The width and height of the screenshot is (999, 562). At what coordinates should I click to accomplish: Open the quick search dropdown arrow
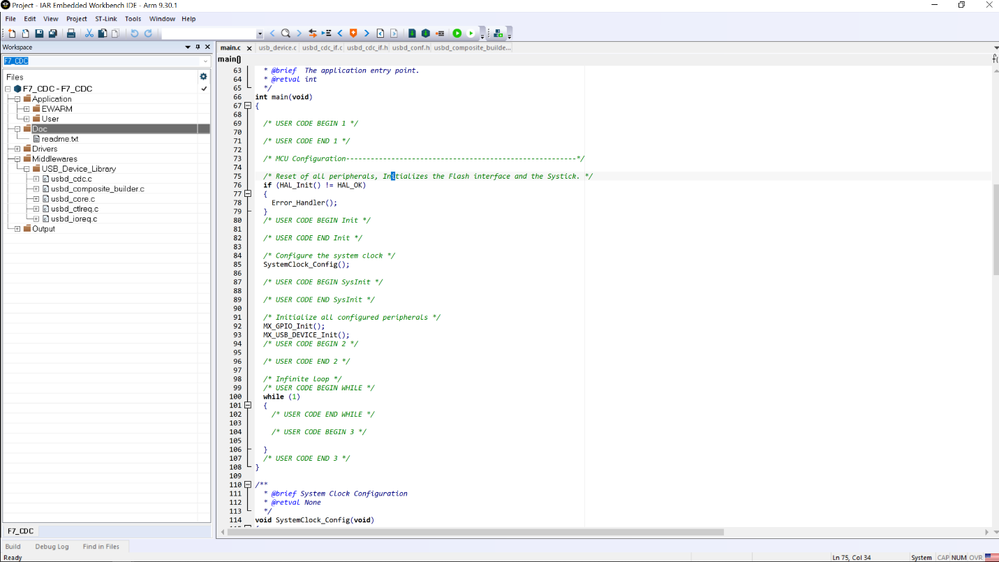click(x=260, y=34)
